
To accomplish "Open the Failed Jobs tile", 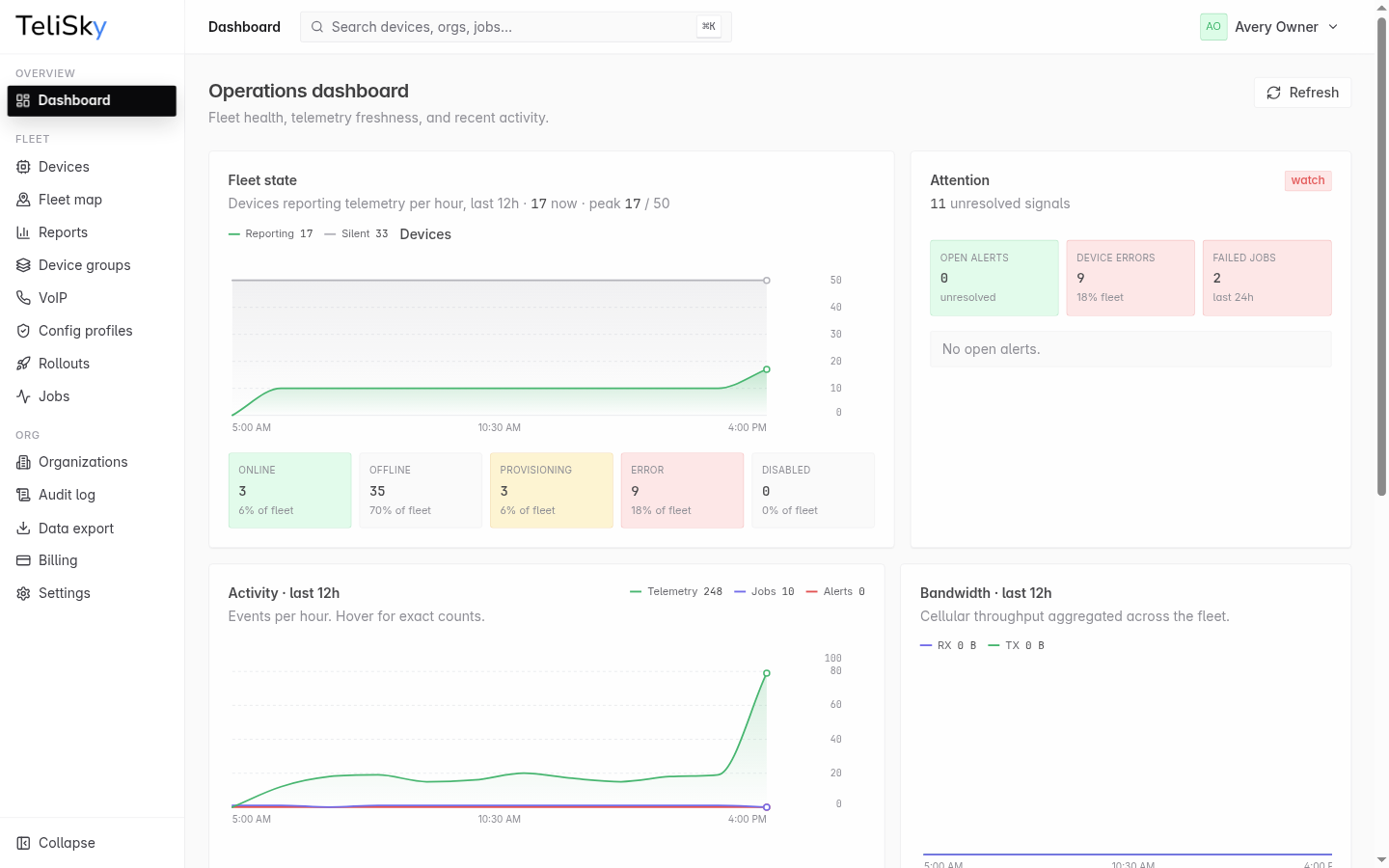I will [x=1267, y=278].
